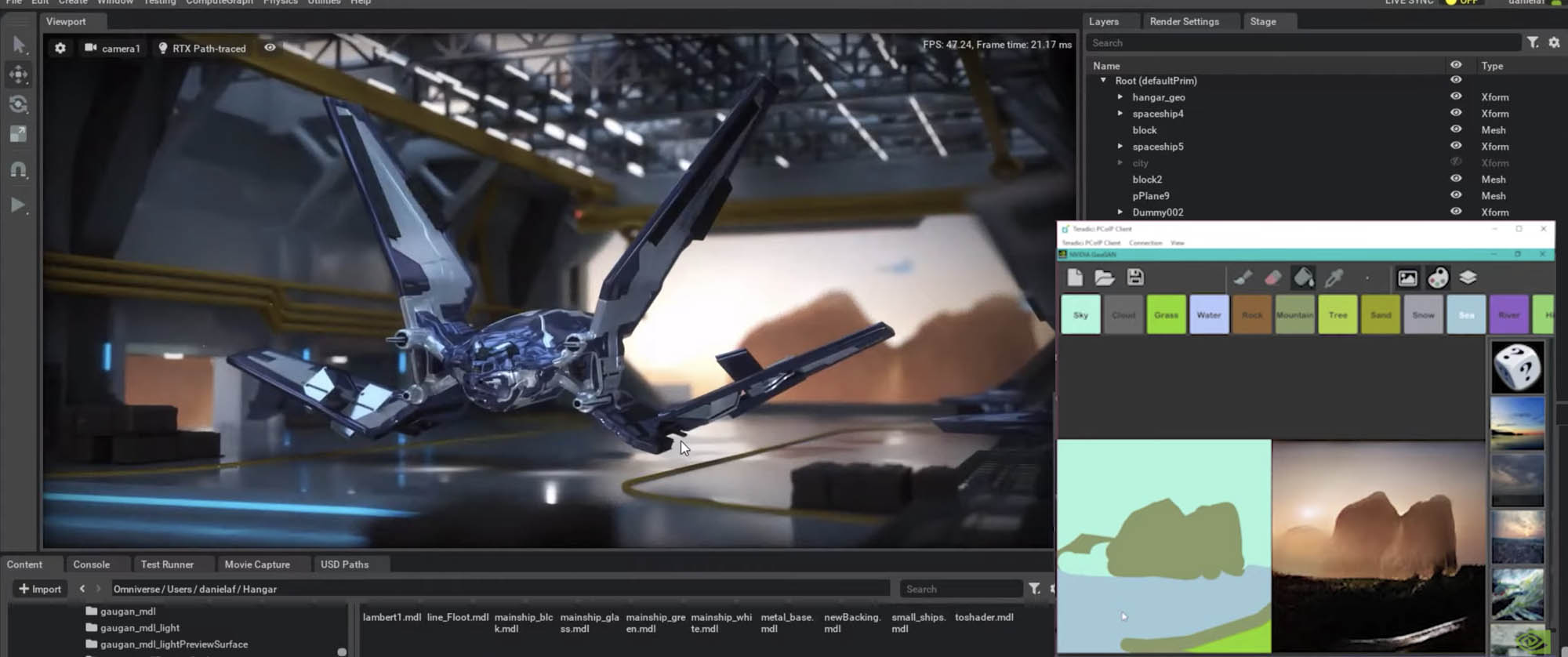Click the Stage panel Search field

pyautogui.click(x=1303, y=43)
